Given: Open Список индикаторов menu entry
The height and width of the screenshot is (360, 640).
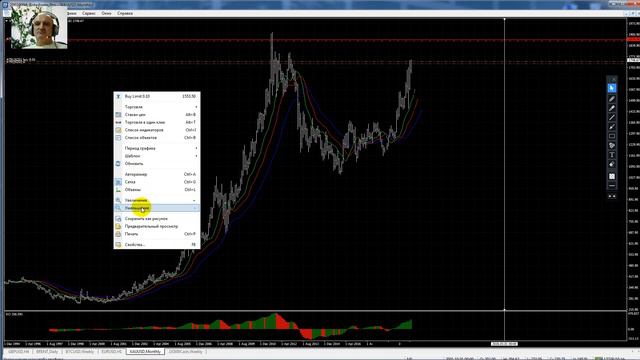Looking at the screenshot, I should 157,130.
